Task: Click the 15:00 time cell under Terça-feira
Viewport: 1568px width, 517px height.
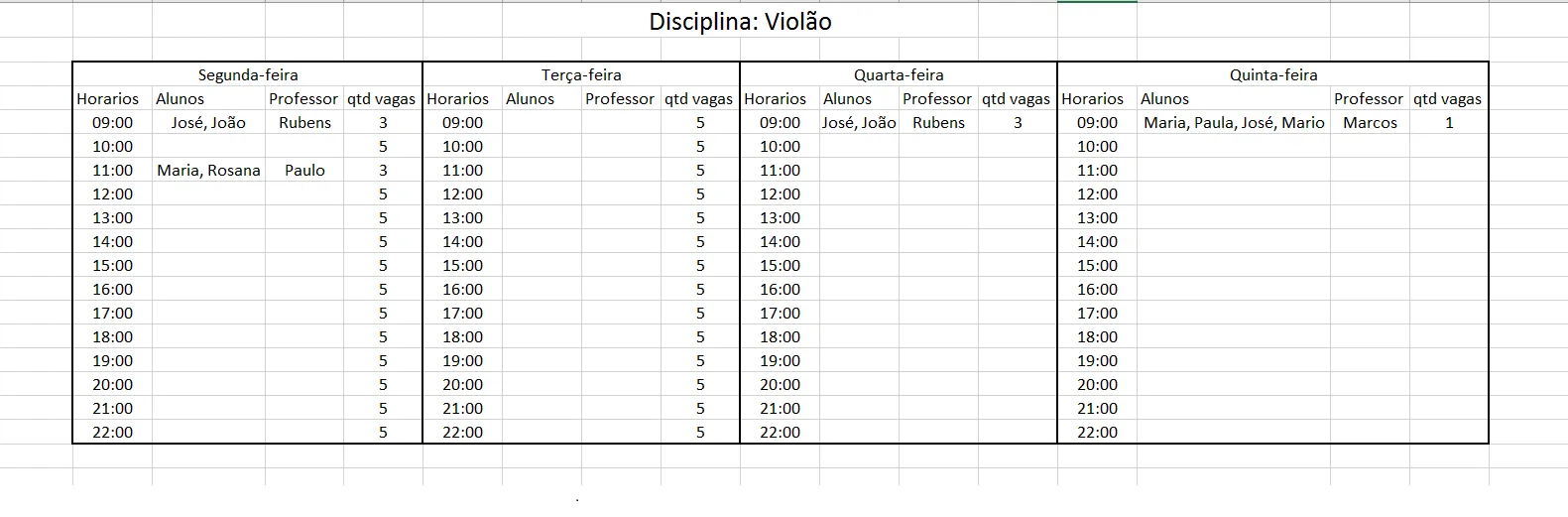Action: (x=462, y=265)
